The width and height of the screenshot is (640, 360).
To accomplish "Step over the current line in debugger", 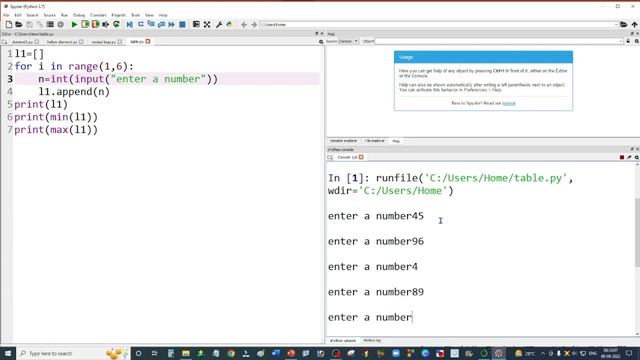I will 141,24.
